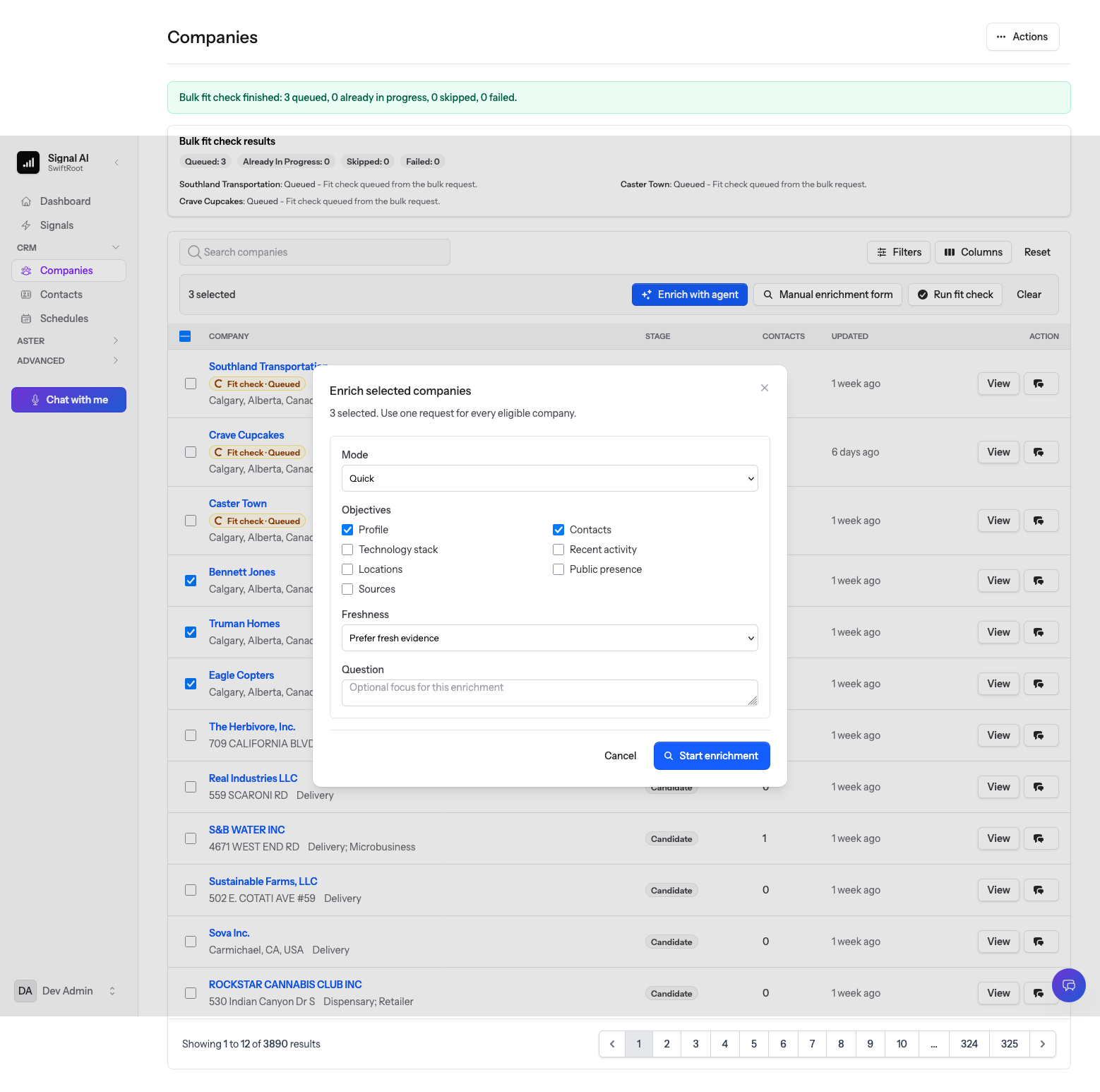Check the Sources objective
1100x1092 pixels.
point(347,589)
